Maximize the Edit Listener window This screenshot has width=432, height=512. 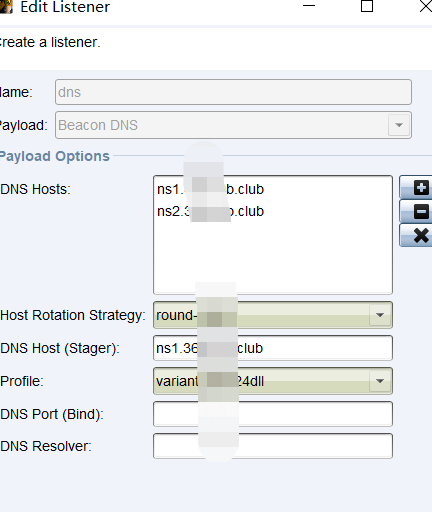[x=367, y=6]
